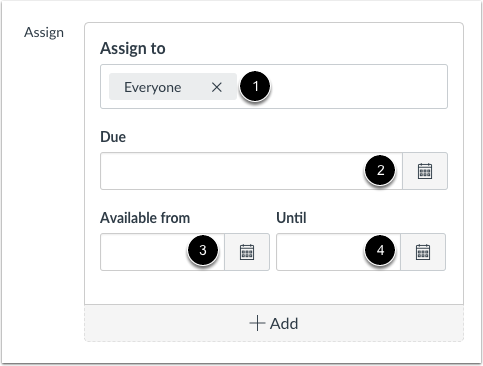The width and height of the screenshot is (483, 366).
Task: Click the numbered marker 2 badge
Action: (380, 170)
